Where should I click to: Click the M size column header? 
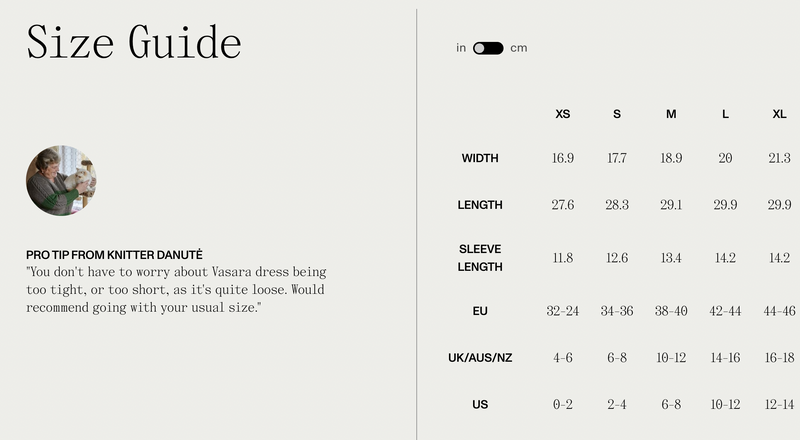click(671, 114)
